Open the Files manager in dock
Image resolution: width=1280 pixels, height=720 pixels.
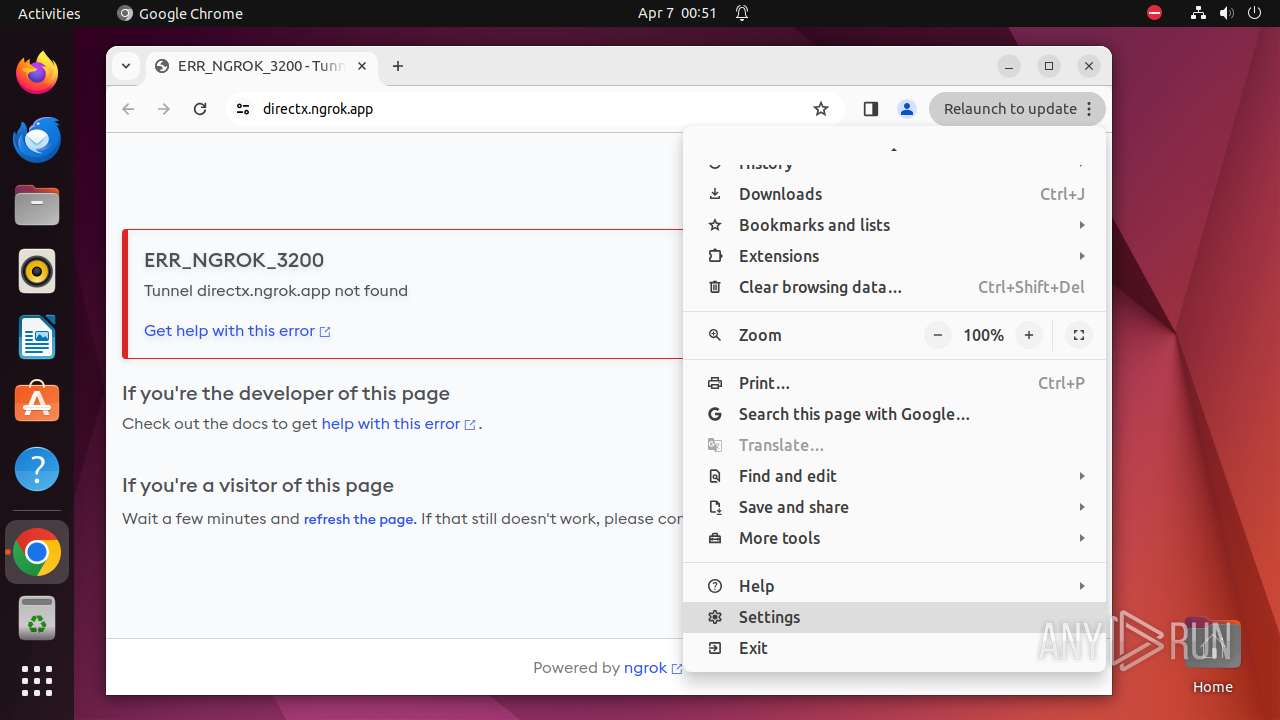click(37, 205)
